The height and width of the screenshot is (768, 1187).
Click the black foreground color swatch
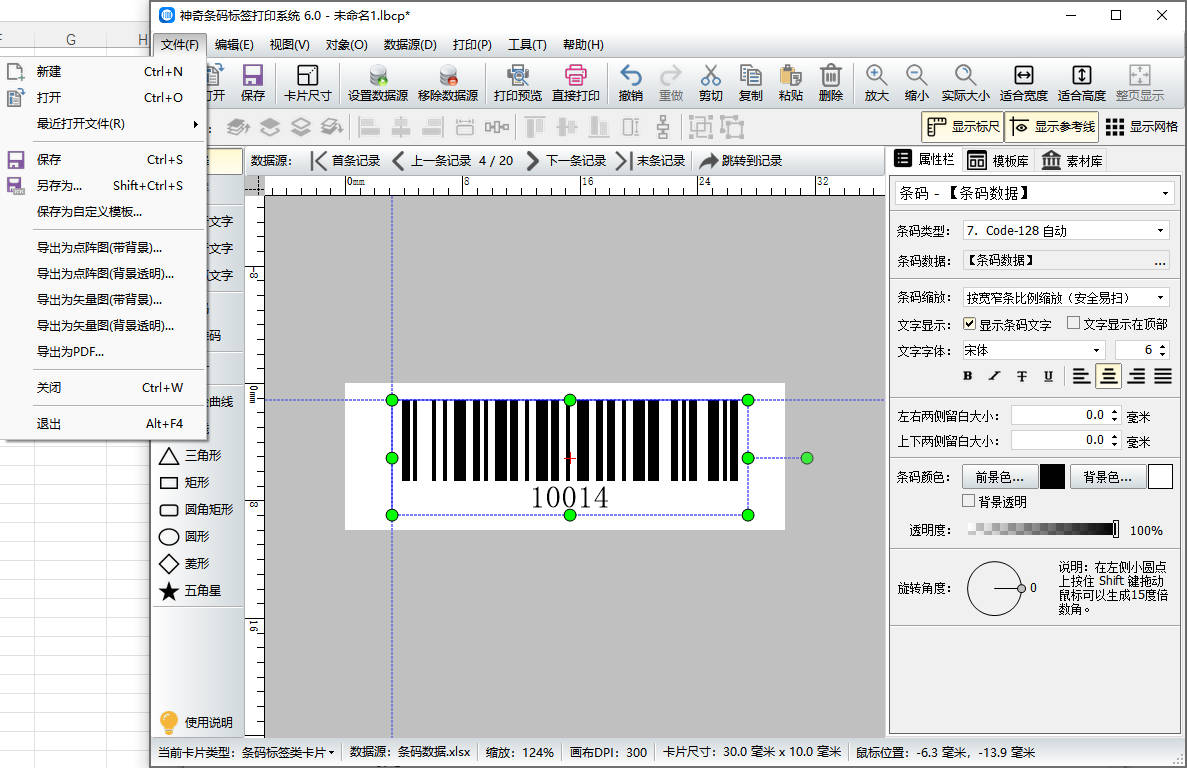click(x=1052, y=477)
